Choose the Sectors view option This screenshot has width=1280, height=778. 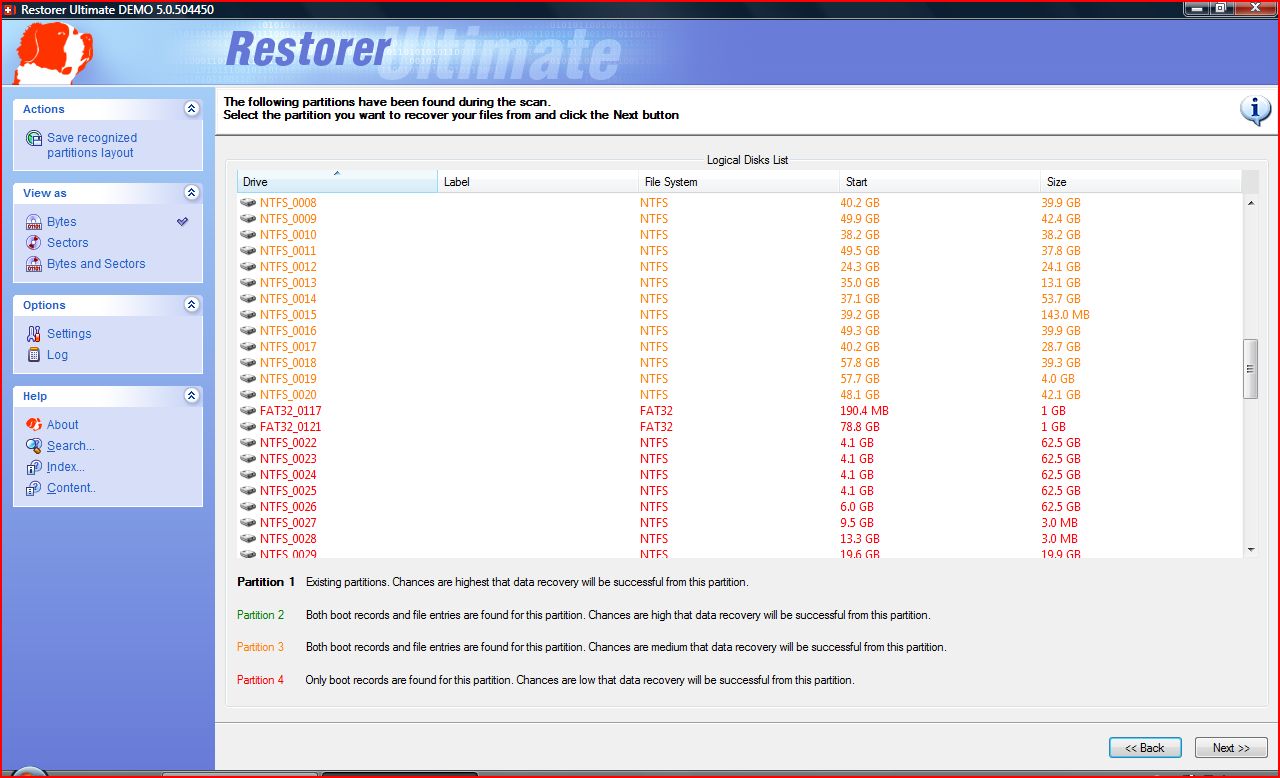pos(67,243)
